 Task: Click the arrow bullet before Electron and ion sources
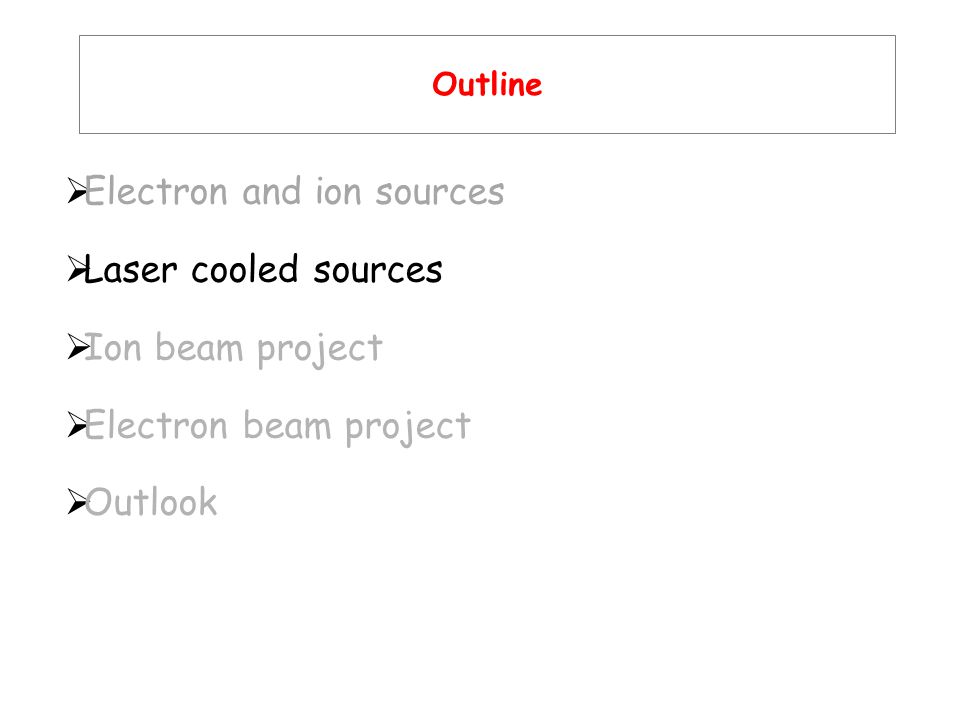tap(77, 191)
